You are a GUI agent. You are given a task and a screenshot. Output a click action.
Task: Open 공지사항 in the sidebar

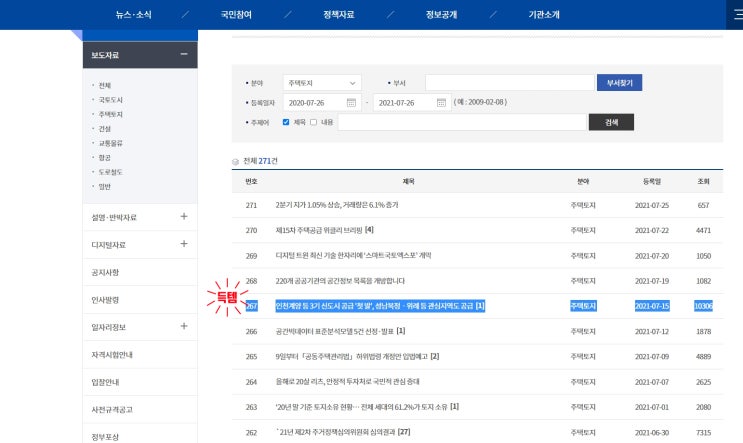[105, 272]
